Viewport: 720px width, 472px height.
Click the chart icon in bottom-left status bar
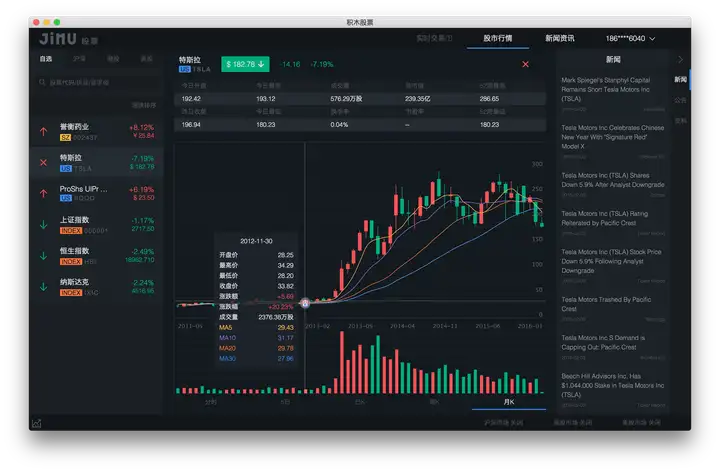click(37, 423)
